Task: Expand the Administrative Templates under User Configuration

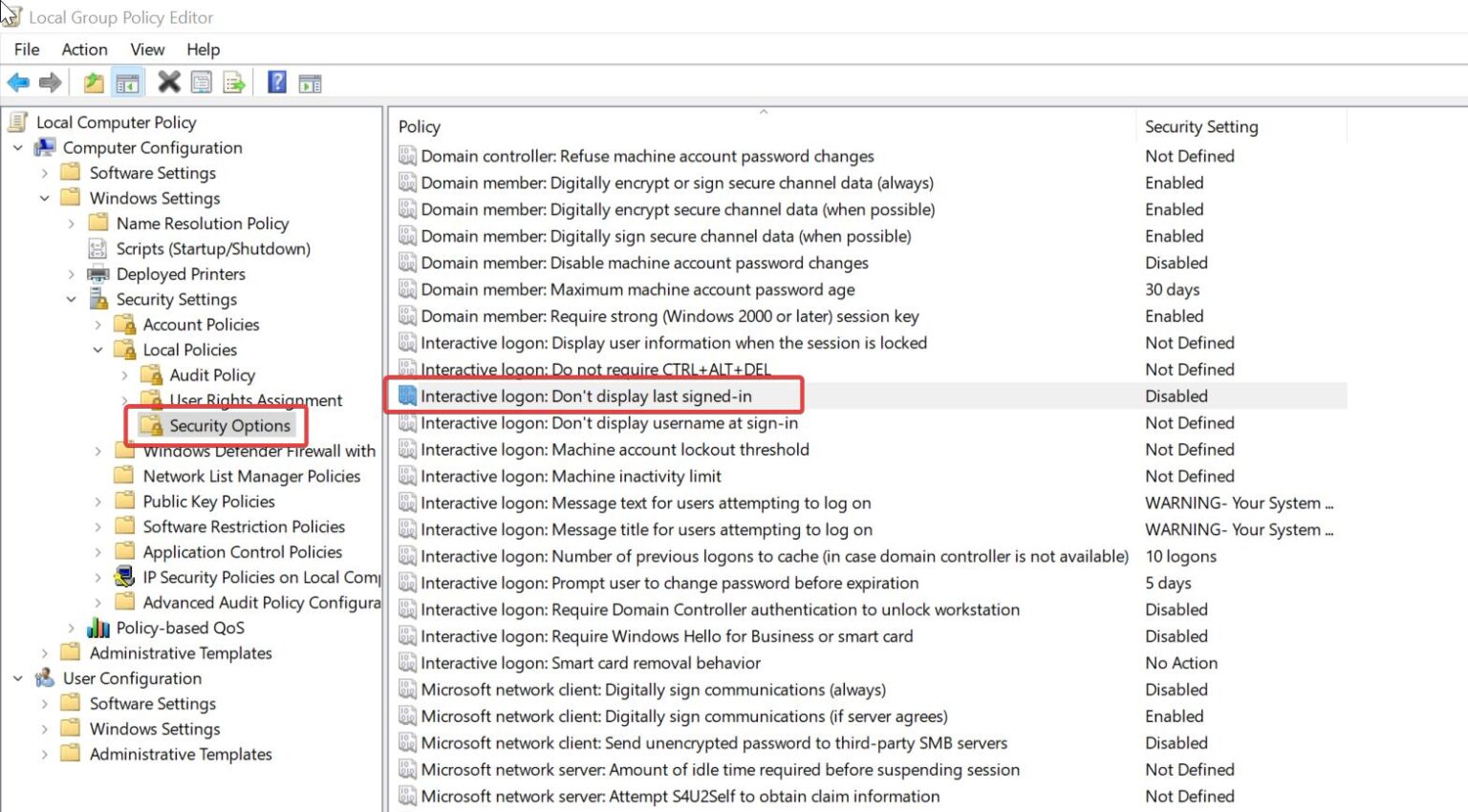Action: [x=44, y=754]
